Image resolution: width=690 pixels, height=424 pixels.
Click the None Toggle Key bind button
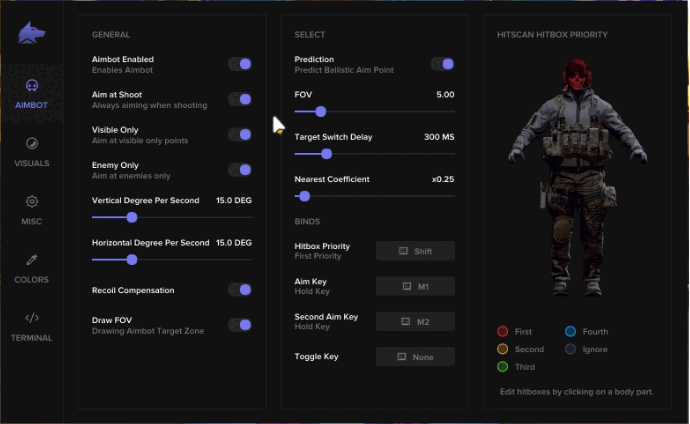coord(415,357)
